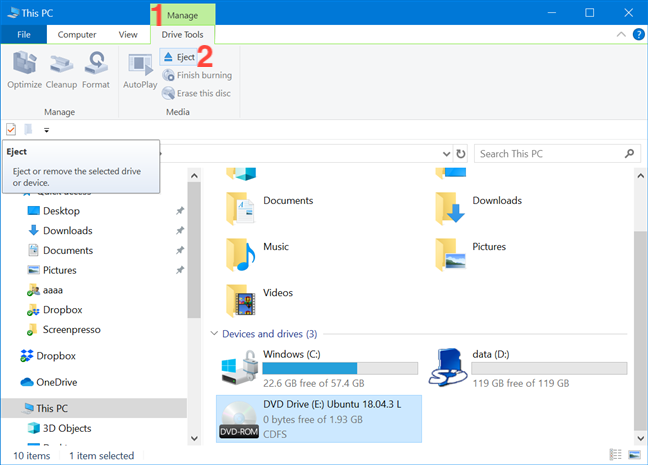The width and height of the screenshot is (648, 465).
Task: Click the navigation pane scroll down arrow
Action: 194,438
